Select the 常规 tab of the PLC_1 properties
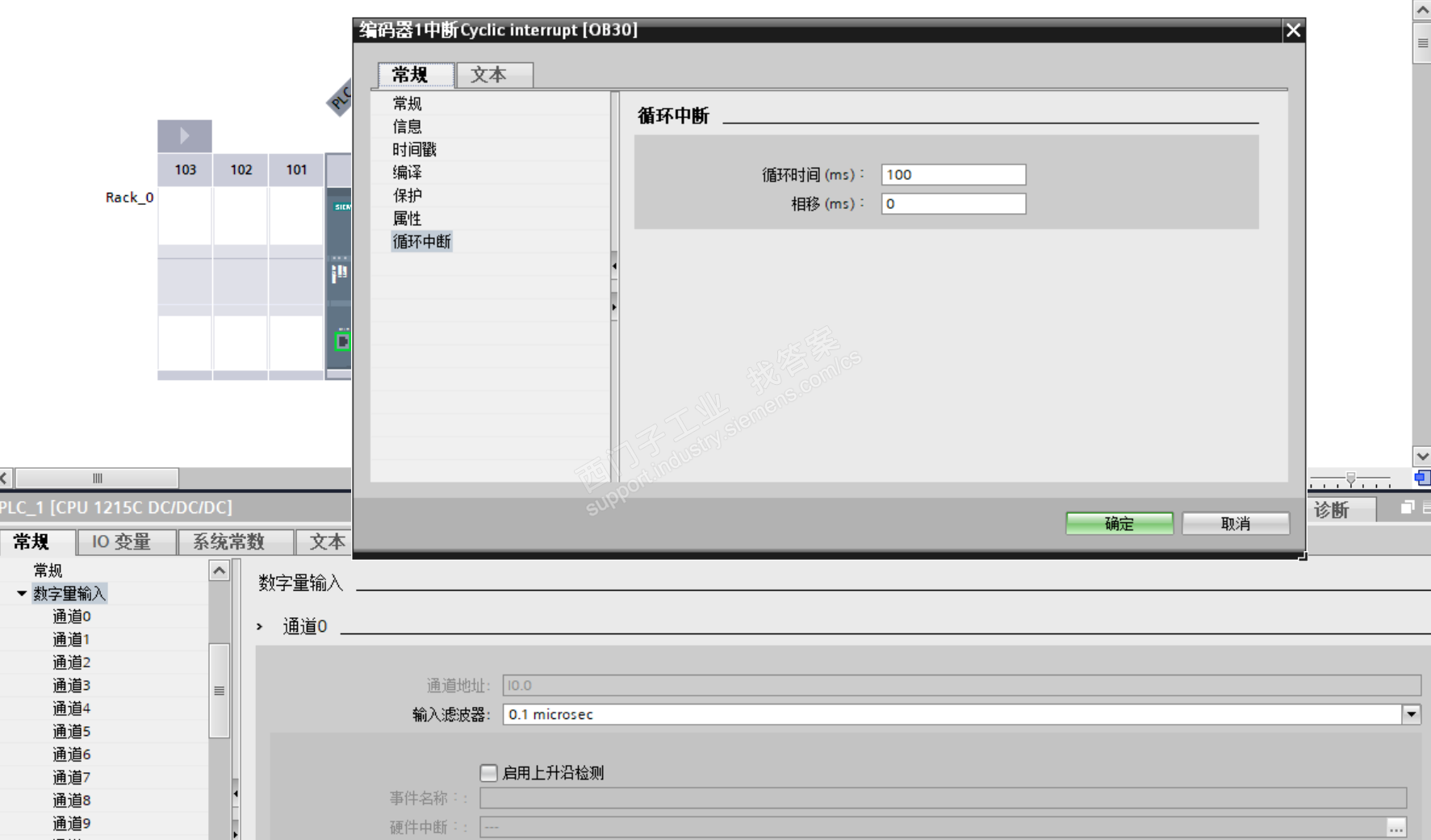The width and height of the screenshot is (1431, 840). 37,541
